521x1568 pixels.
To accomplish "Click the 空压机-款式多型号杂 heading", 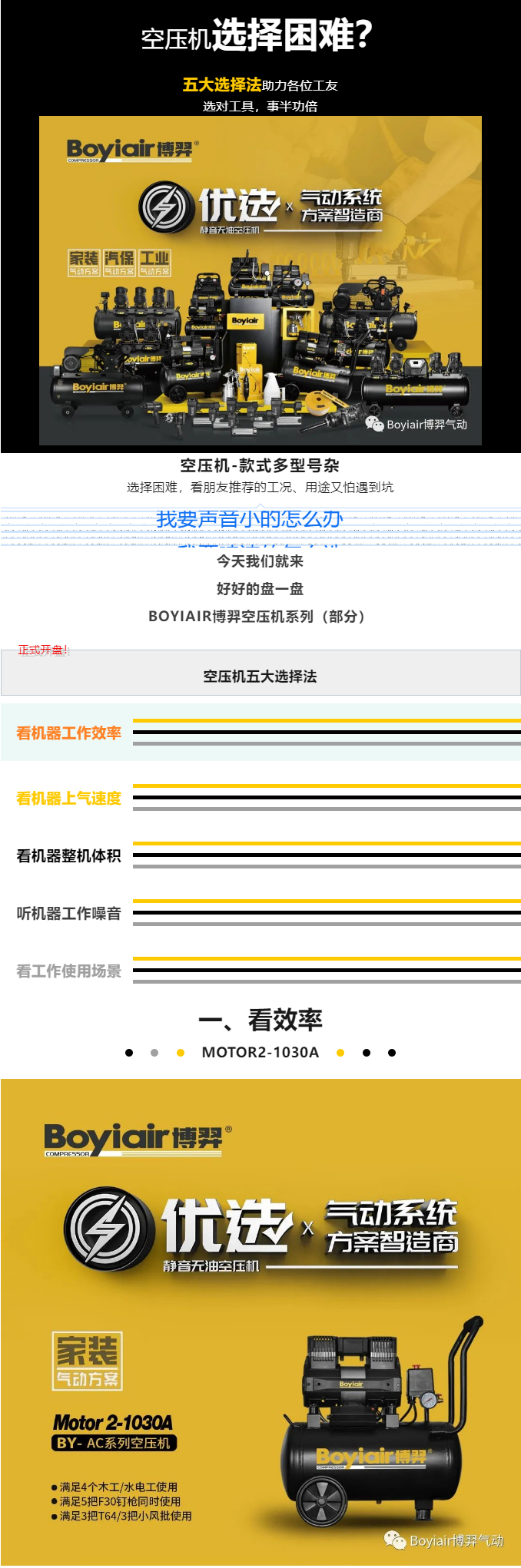I will [260, 465].
